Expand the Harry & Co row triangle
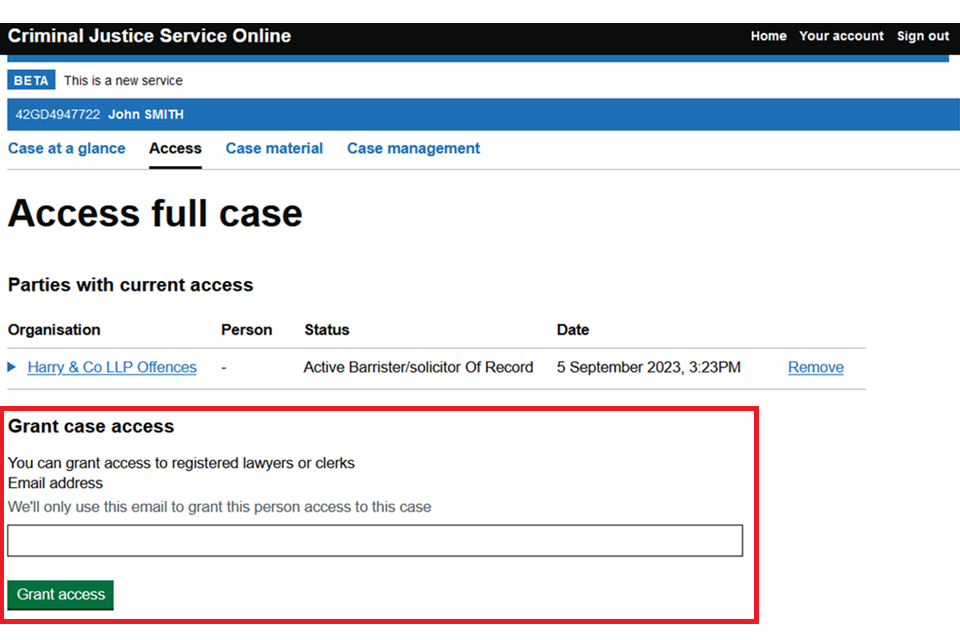 point(12,367)
